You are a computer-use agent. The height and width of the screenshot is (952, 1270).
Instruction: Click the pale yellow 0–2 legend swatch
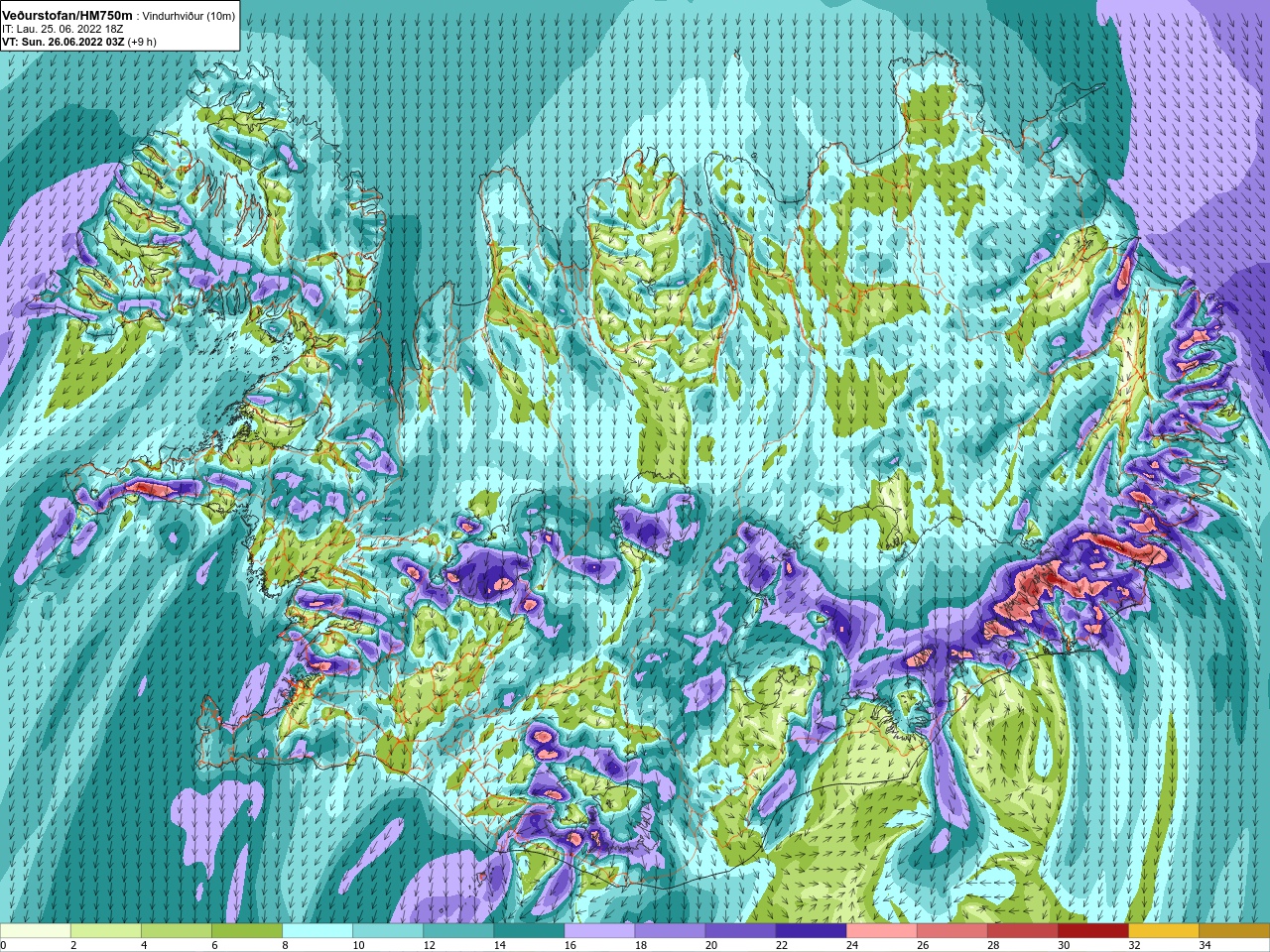click(36, 931)
